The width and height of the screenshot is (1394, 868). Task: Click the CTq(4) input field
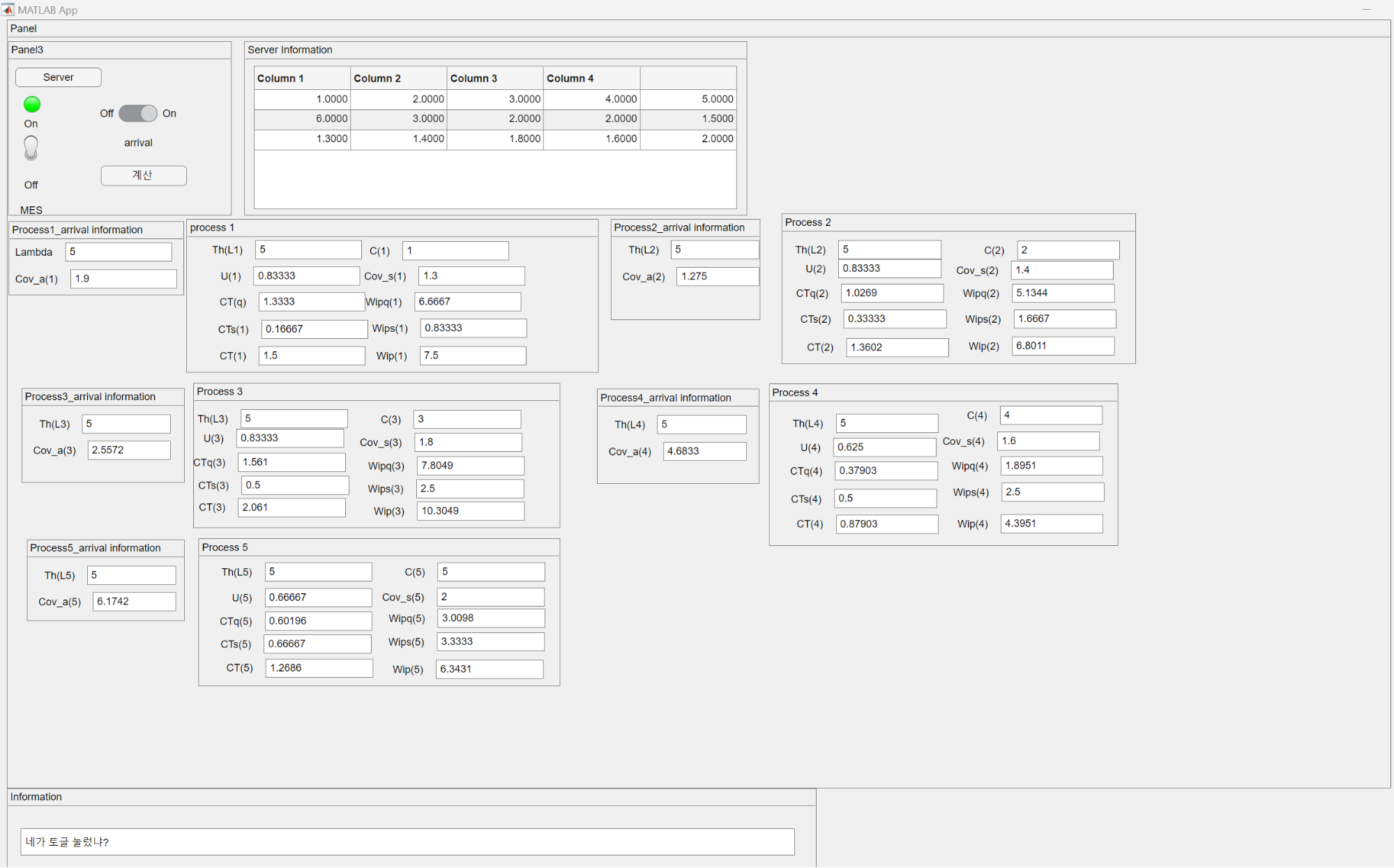pos(886,471)
